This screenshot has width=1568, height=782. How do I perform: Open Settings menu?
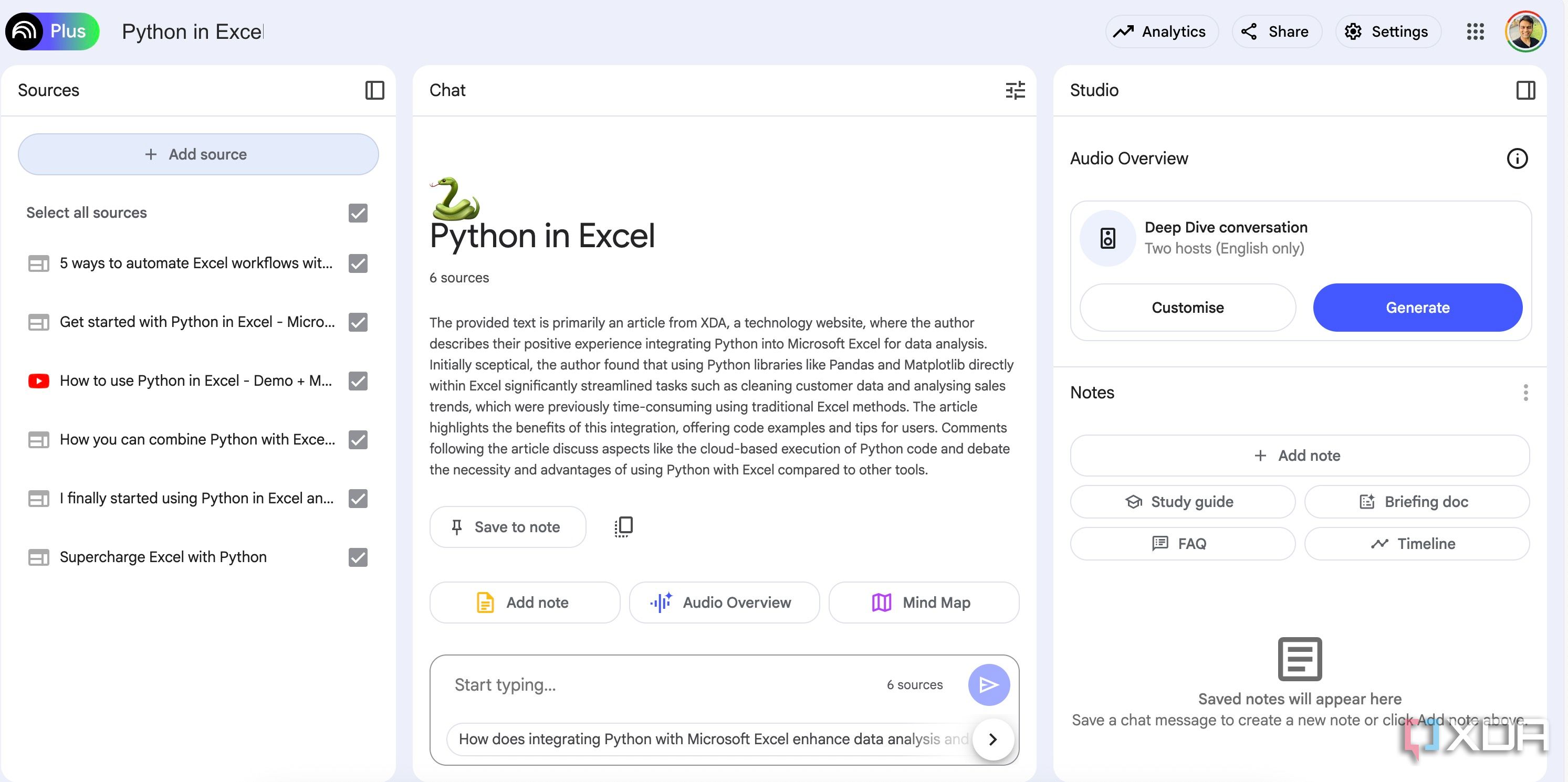[1387, 31]
